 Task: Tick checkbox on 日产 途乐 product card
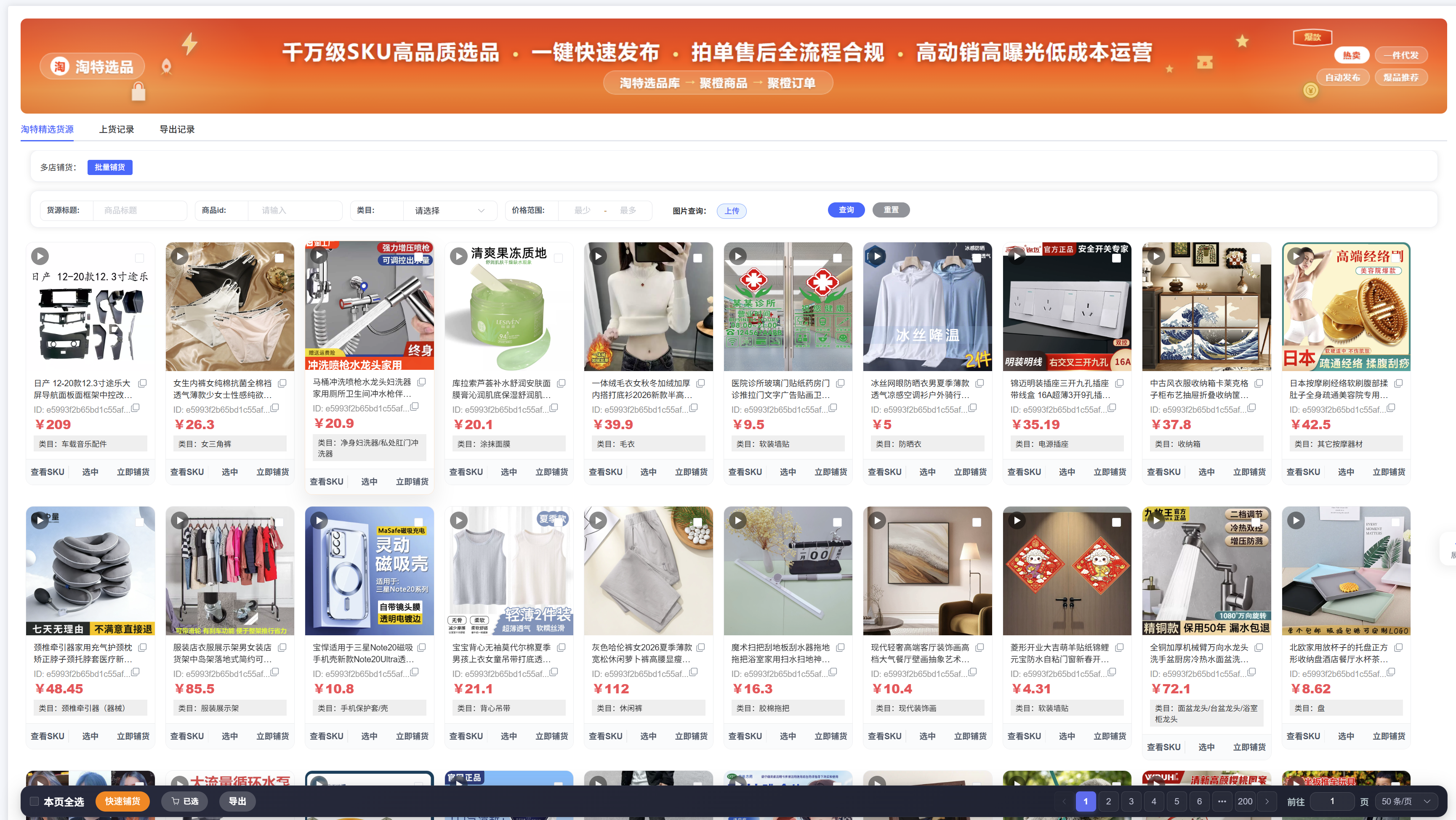(x=140, y=258)
